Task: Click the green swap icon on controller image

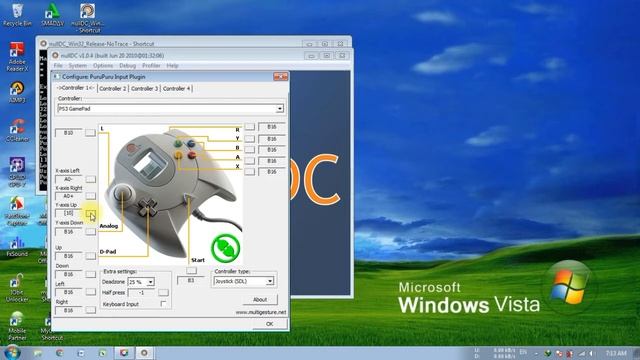Action: pyautogui.click(x=225, y=248)
